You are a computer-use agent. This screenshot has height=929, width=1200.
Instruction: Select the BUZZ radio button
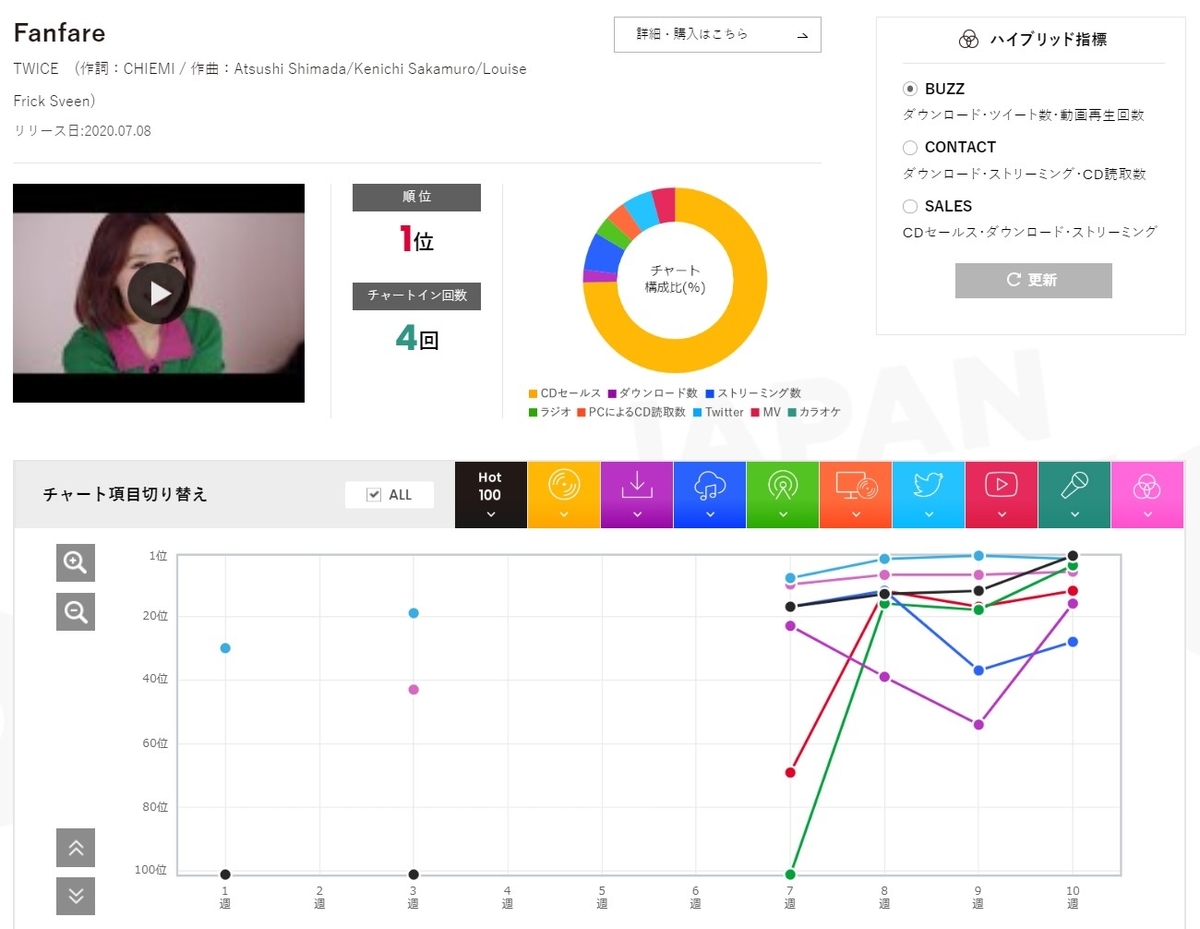click(910, 89)
